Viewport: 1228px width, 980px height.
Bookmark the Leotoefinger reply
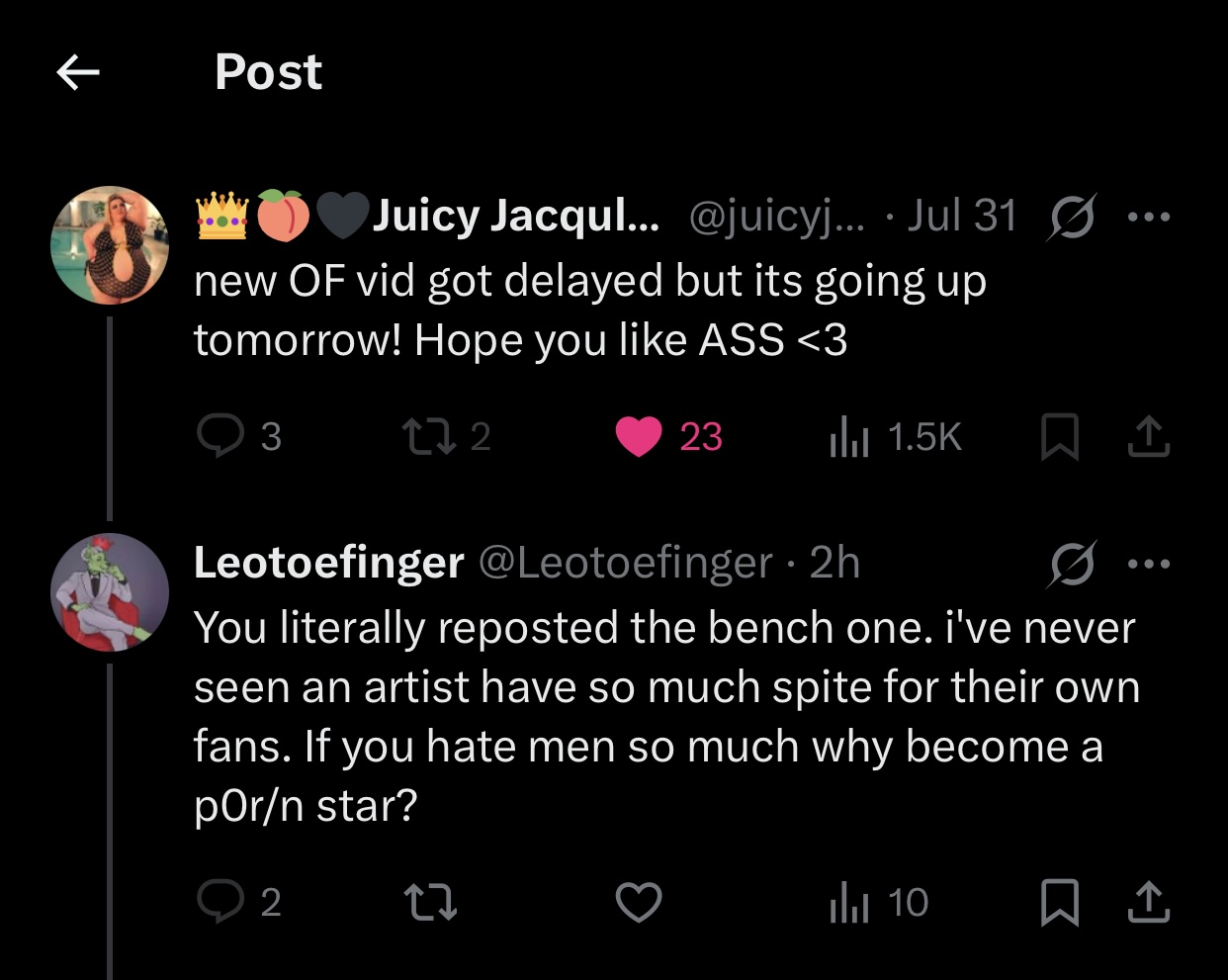[x=1059, y=903]
